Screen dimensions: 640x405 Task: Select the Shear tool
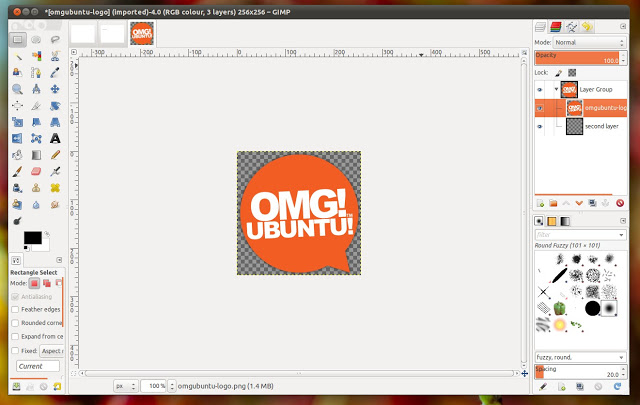pos(36,122)
